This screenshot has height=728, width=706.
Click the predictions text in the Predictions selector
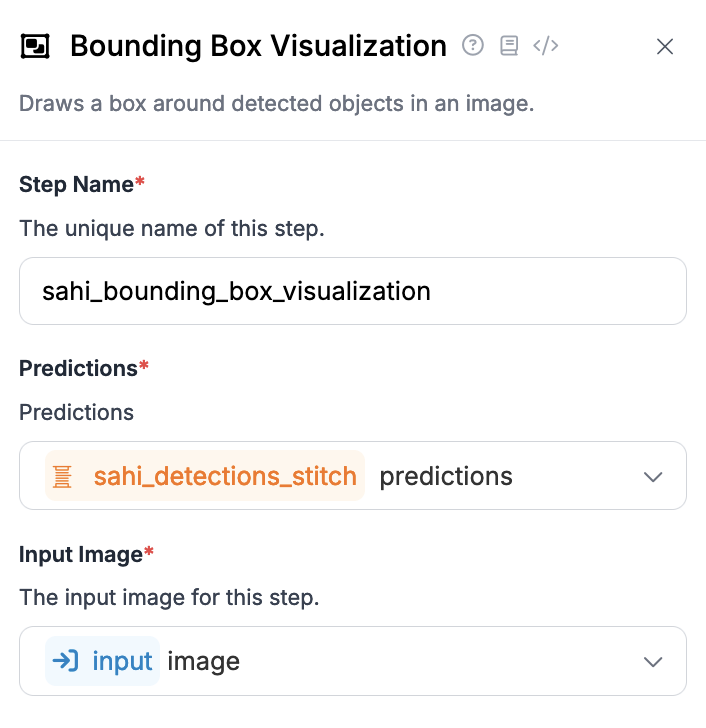click(446, 477)
